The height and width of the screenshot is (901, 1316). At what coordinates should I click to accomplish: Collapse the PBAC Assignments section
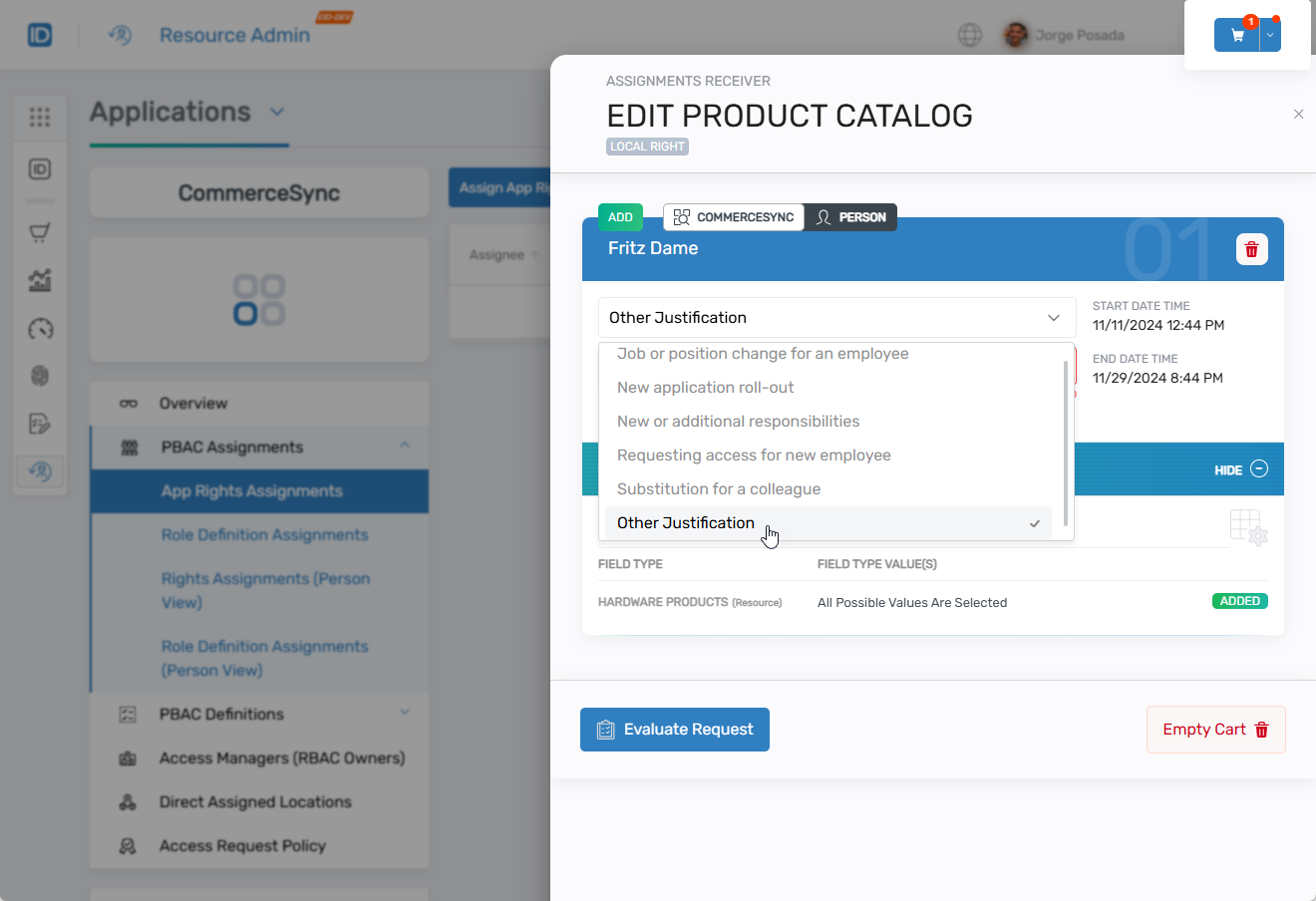[x=404, y=447]
